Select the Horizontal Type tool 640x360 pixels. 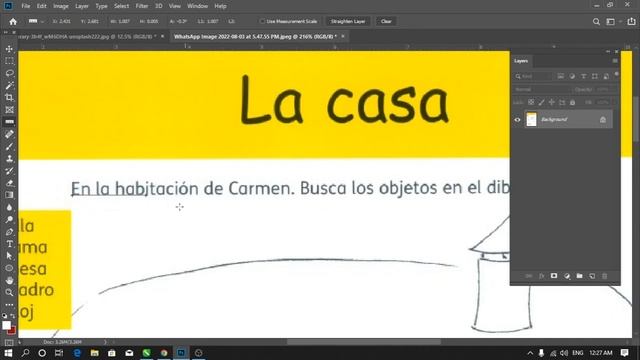(9, 244)
